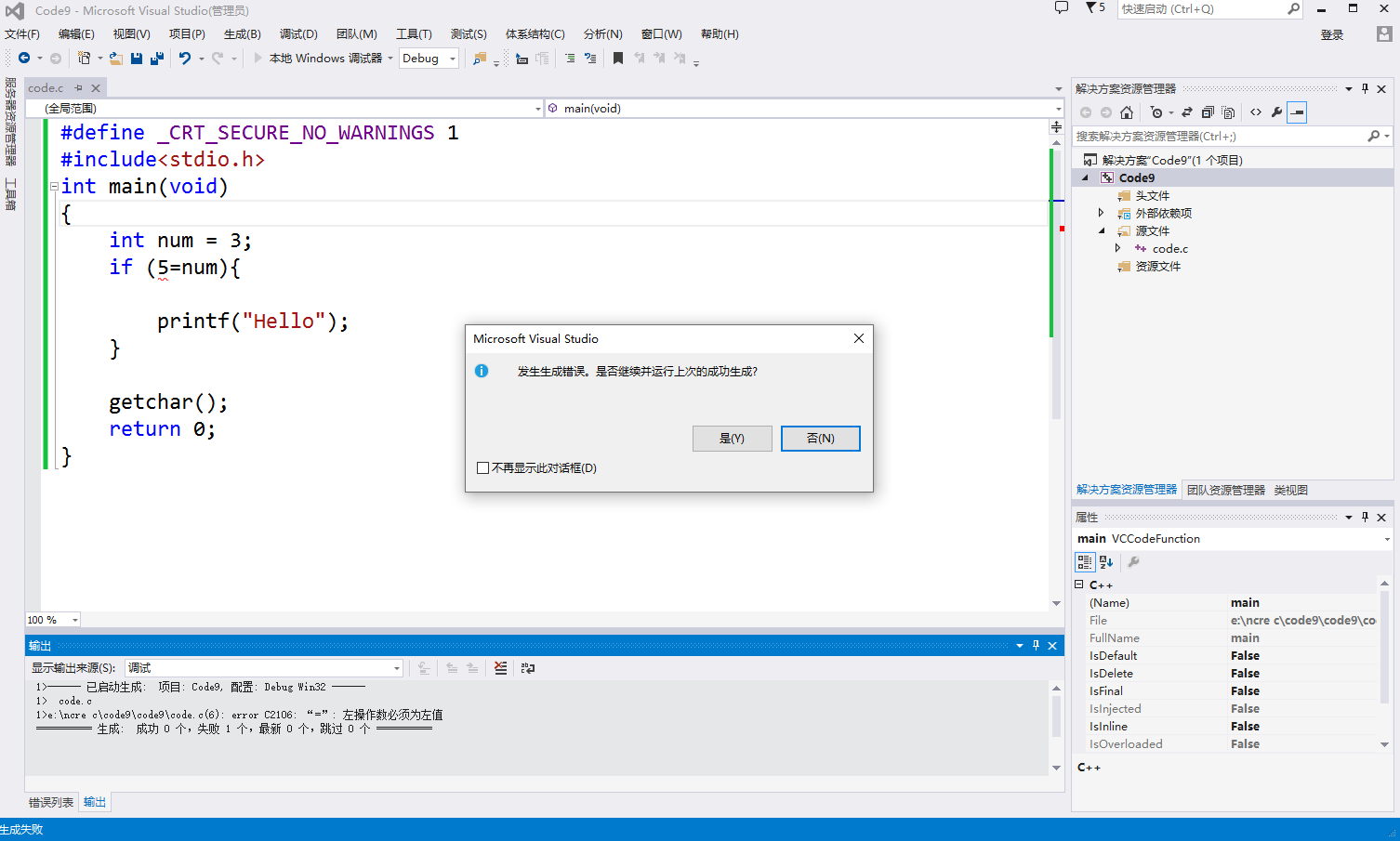Screen dimensions: 1400x841
Task: Click the 是(Y) button in dialog
Action: [733, 439]
